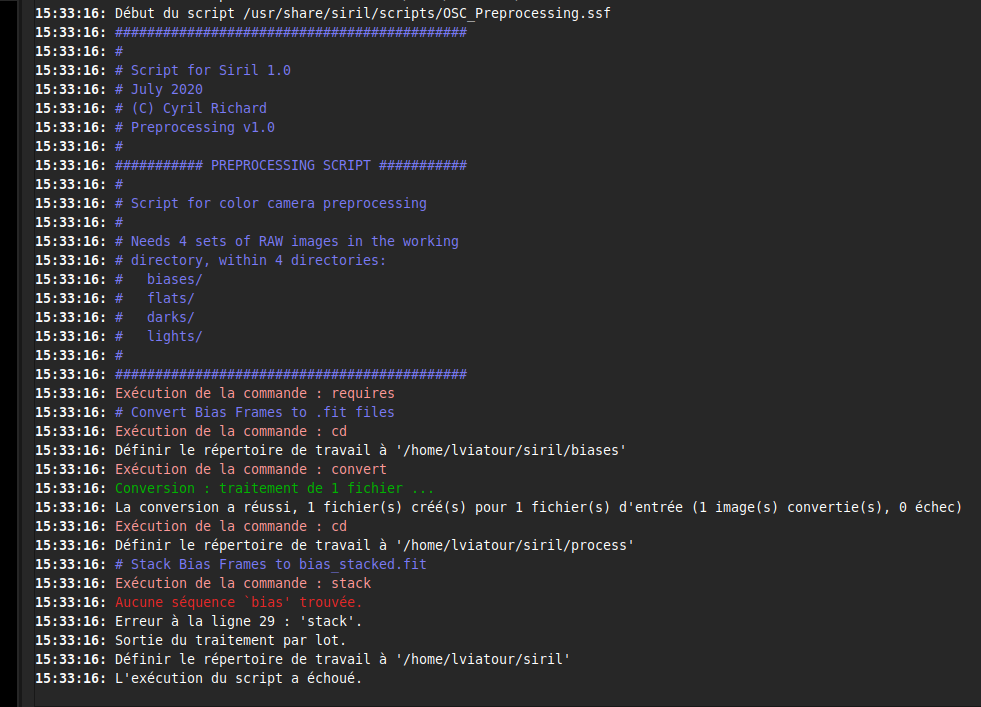The image size is (981, 707).
Task: Click 'Exécution de la commande : convert'
Action: coord(251,469)
